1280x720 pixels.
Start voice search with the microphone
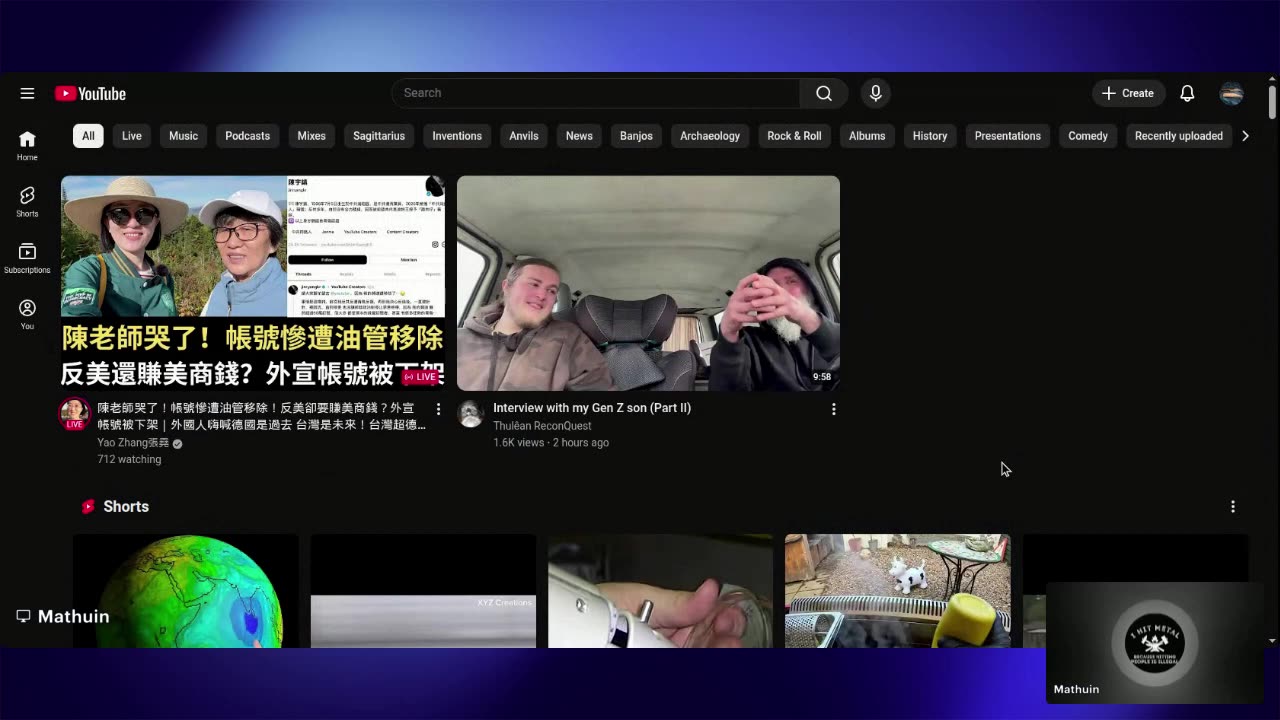click(876, 93)
